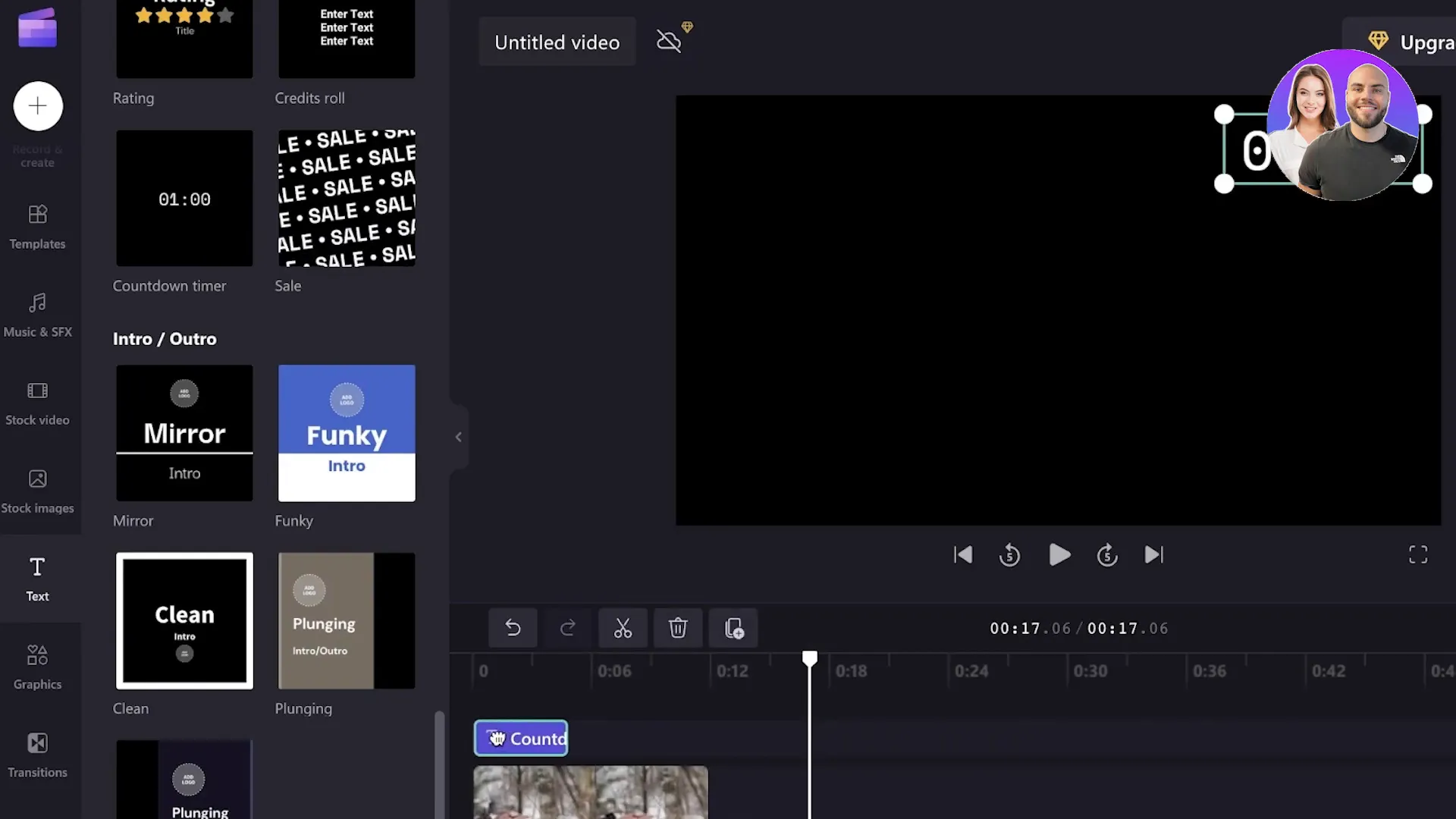Click the cloud sync disabled icon
This screenshot has height=819, width=1456.
click(669, 40)
